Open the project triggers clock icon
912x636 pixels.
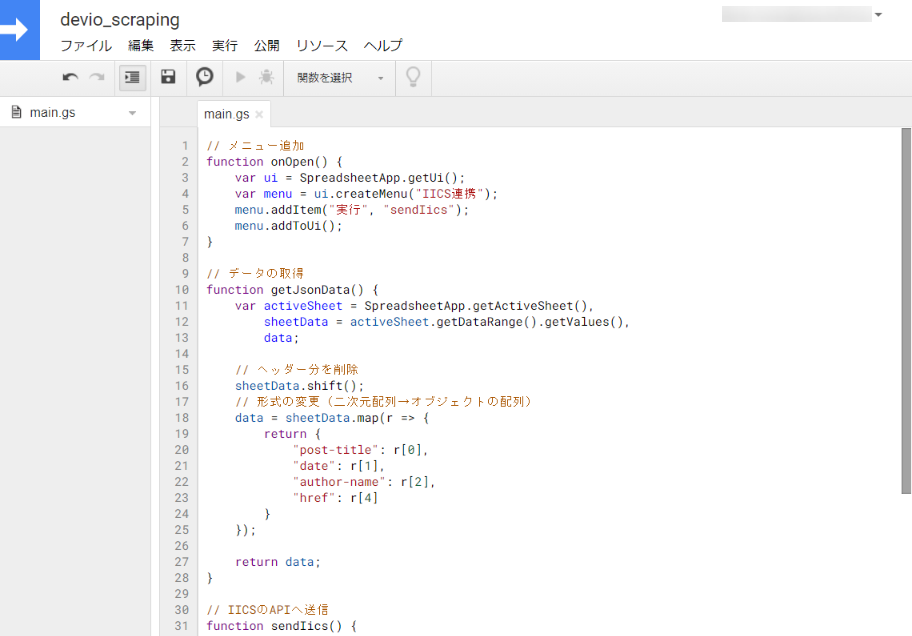[x=204, y=76]
